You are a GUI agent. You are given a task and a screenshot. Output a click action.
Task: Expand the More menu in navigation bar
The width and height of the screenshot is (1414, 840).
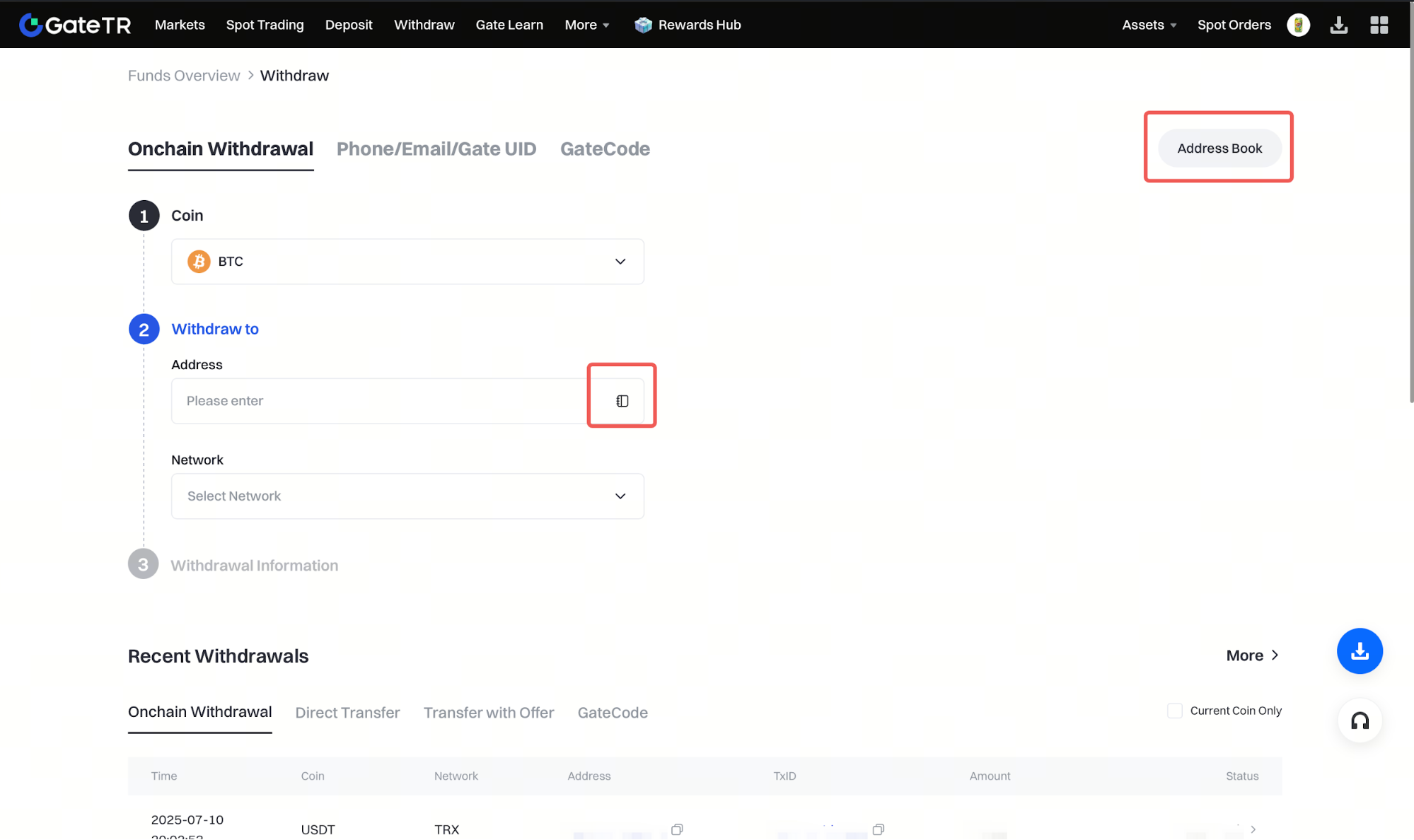(x=586, y=25)
